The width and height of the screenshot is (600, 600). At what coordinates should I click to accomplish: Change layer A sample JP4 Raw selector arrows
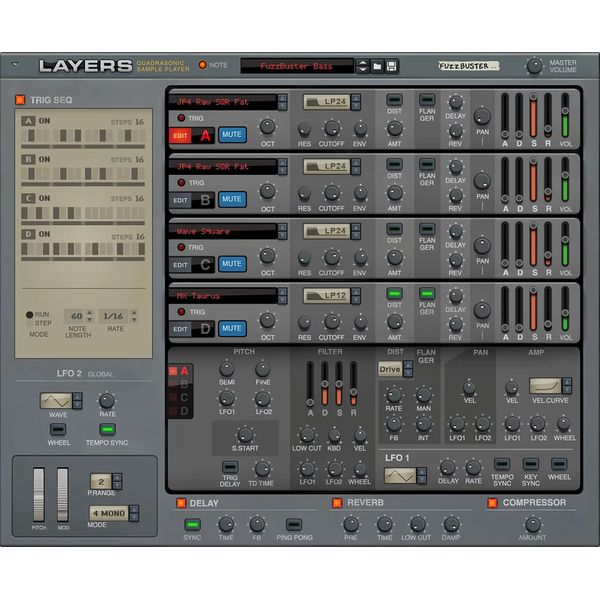282,102
